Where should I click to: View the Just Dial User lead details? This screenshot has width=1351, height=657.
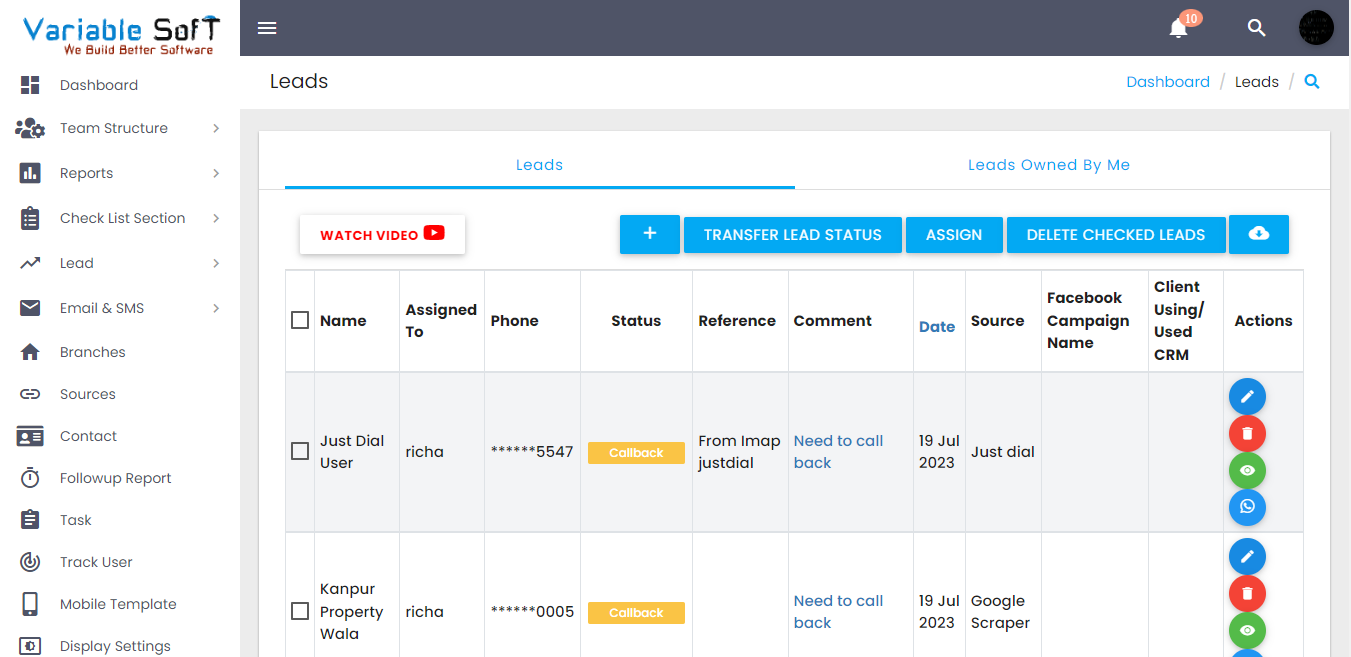click(x=1247, y=471)
